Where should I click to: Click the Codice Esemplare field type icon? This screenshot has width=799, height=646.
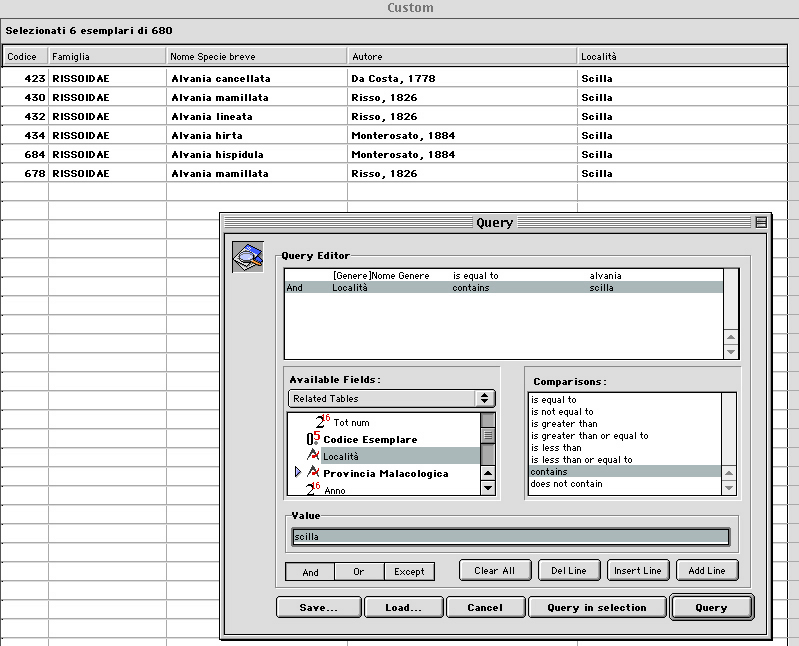(313, 438)
